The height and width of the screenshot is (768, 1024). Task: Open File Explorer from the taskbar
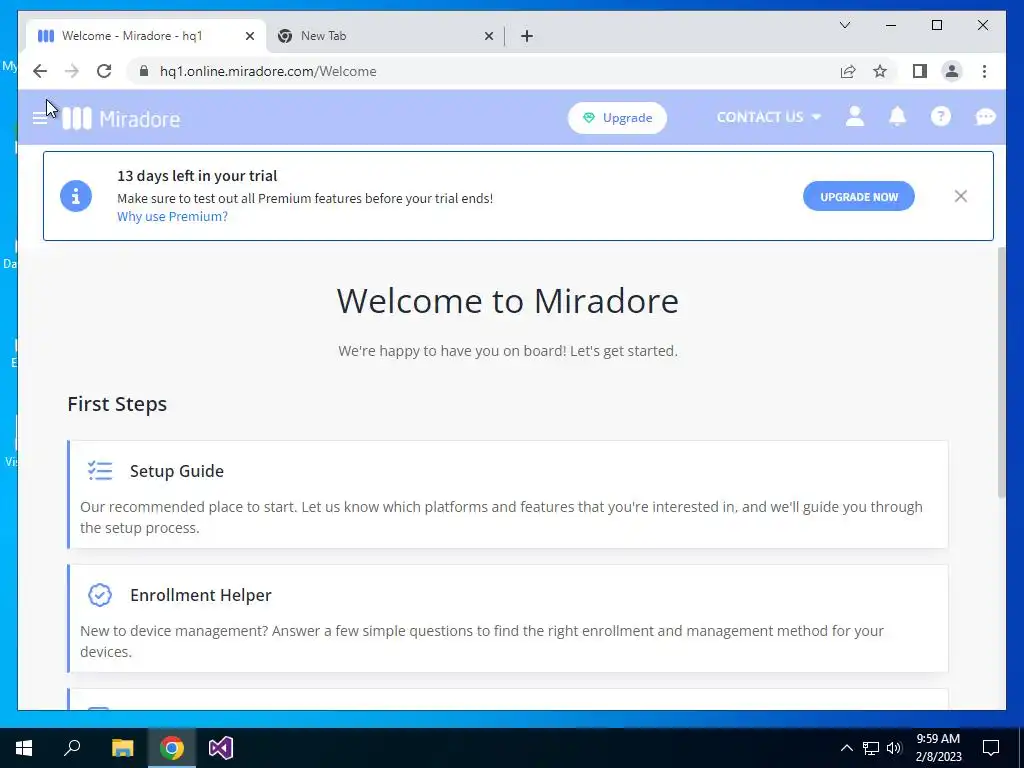(x=122, y=748)
